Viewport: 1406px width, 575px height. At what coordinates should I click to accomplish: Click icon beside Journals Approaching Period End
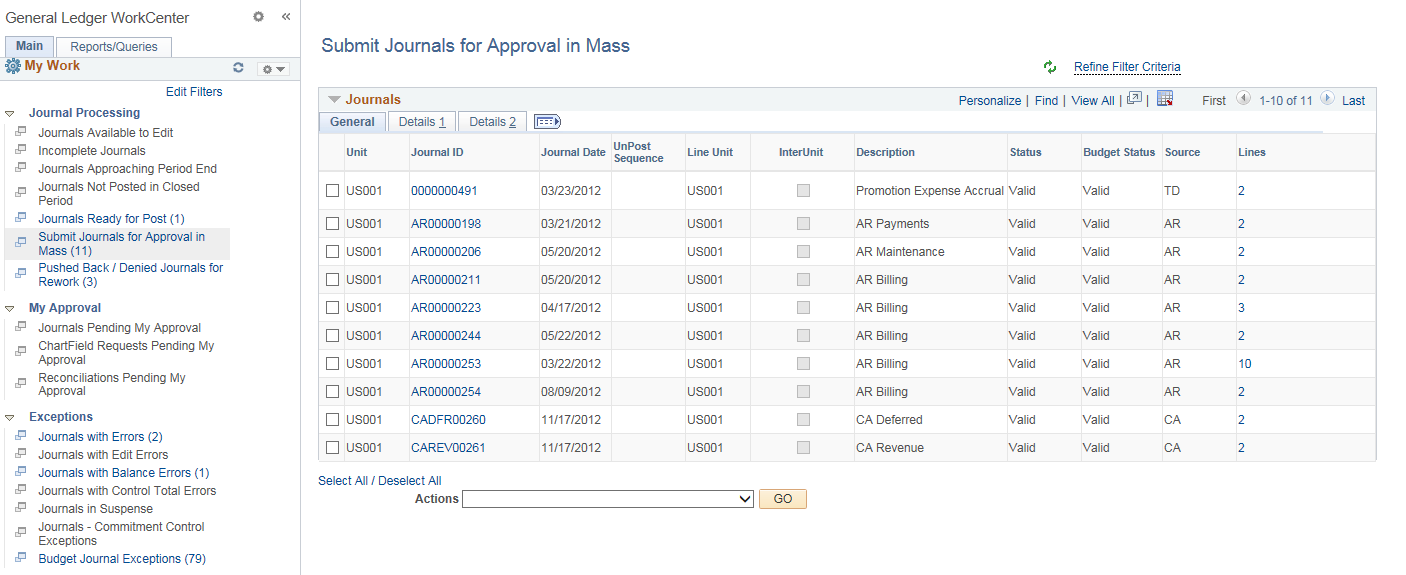click(21, 168)
